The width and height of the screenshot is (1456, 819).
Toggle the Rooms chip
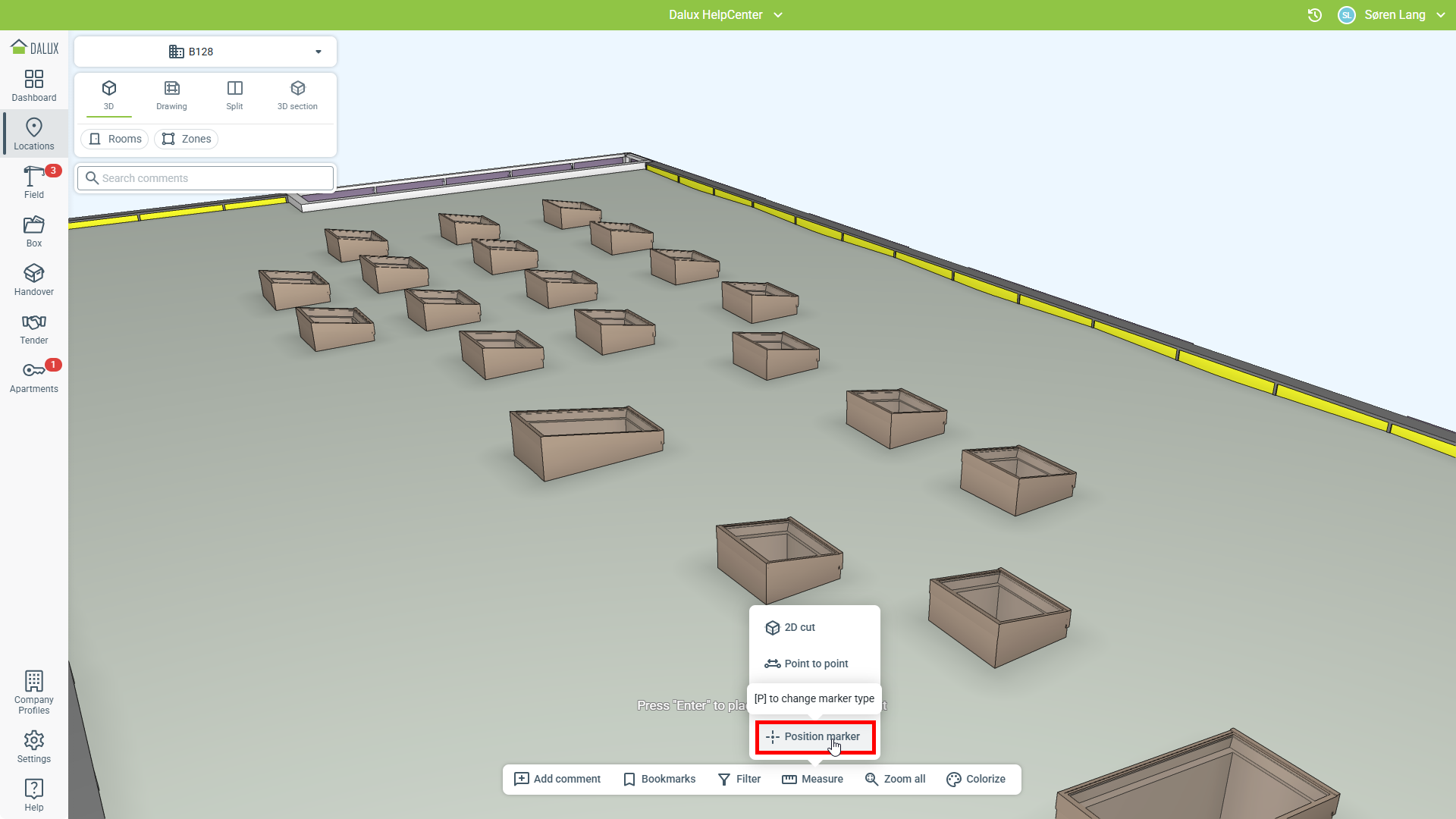(x=115, y=139)
